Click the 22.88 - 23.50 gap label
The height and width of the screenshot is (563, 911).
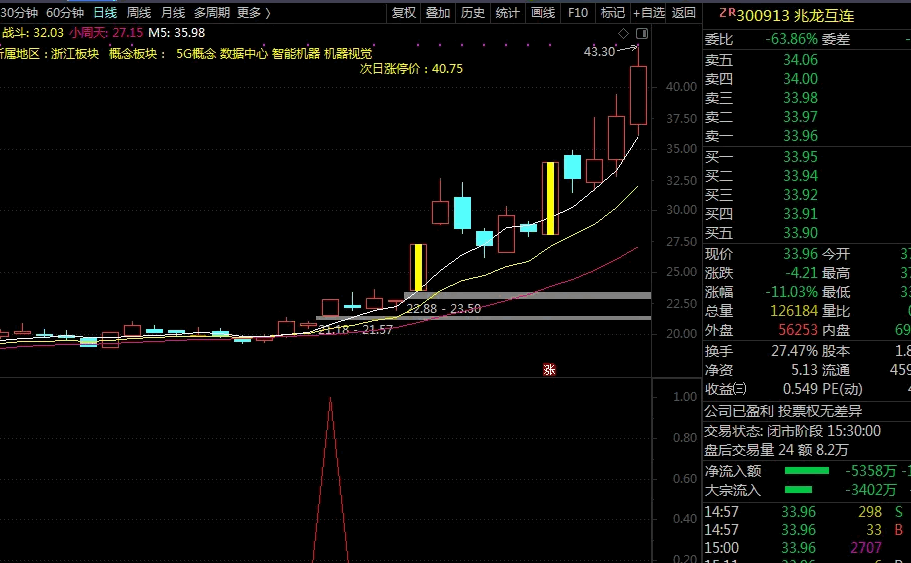[x=443, y=309]
